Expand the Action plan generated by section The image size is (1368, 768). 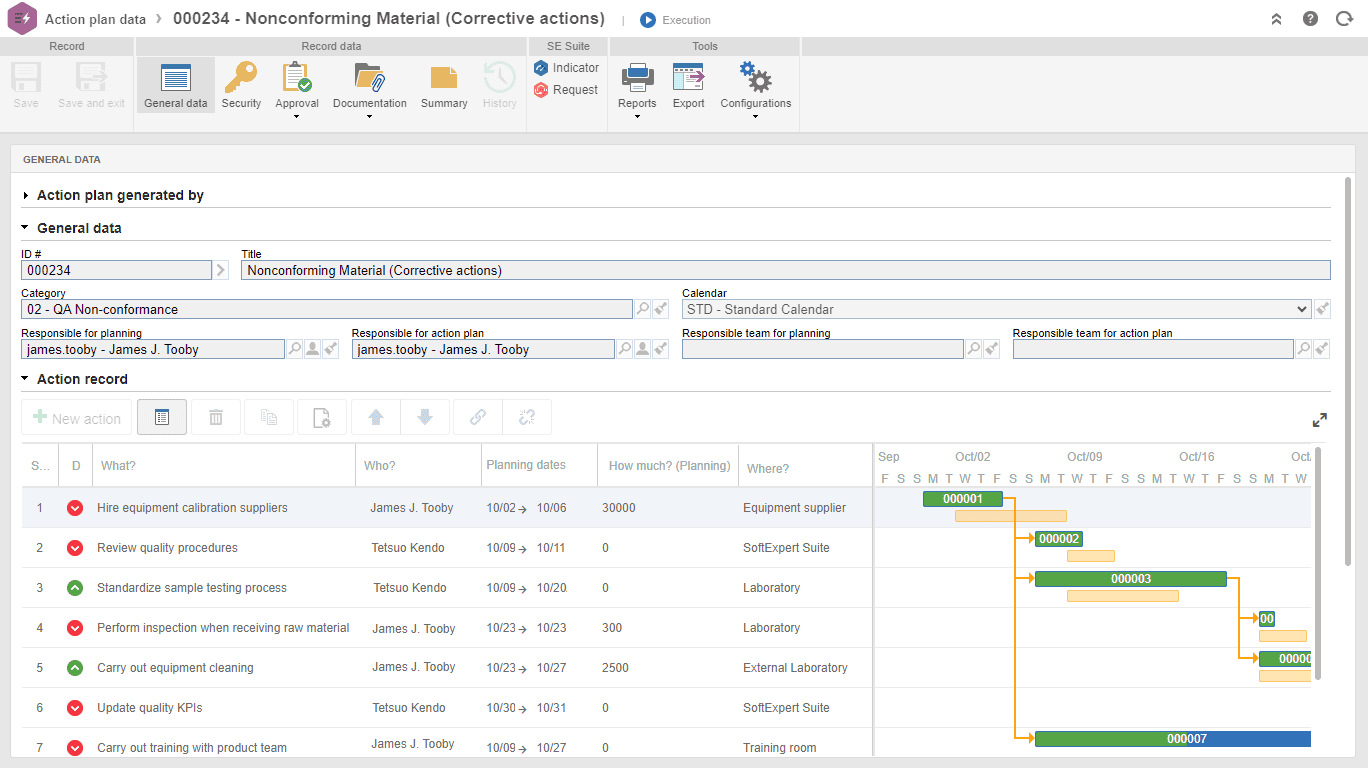coord(25,195)
